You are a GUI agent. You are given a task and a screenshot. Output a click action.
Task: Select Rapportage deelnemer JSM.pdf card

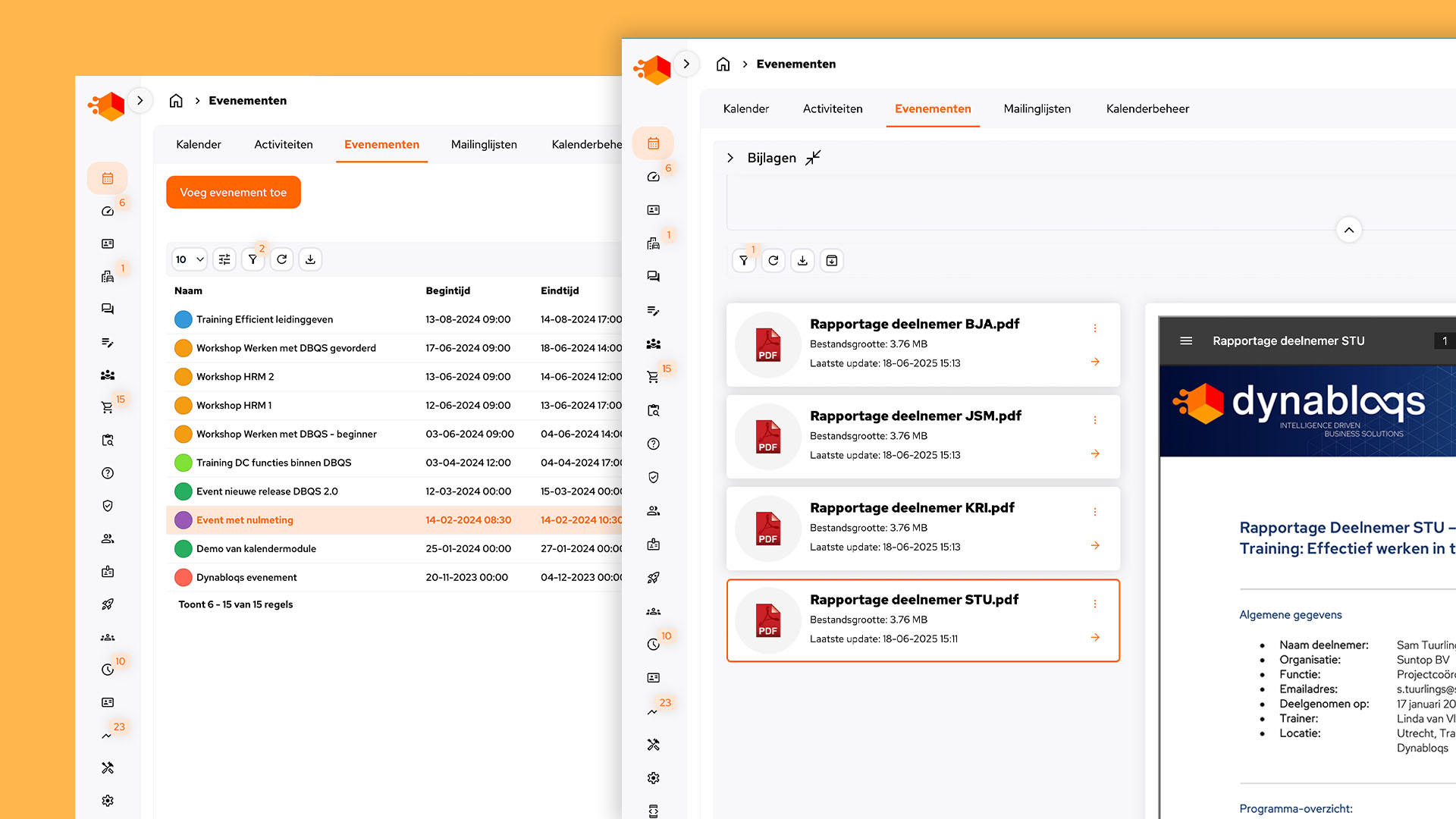click(923, 436)
